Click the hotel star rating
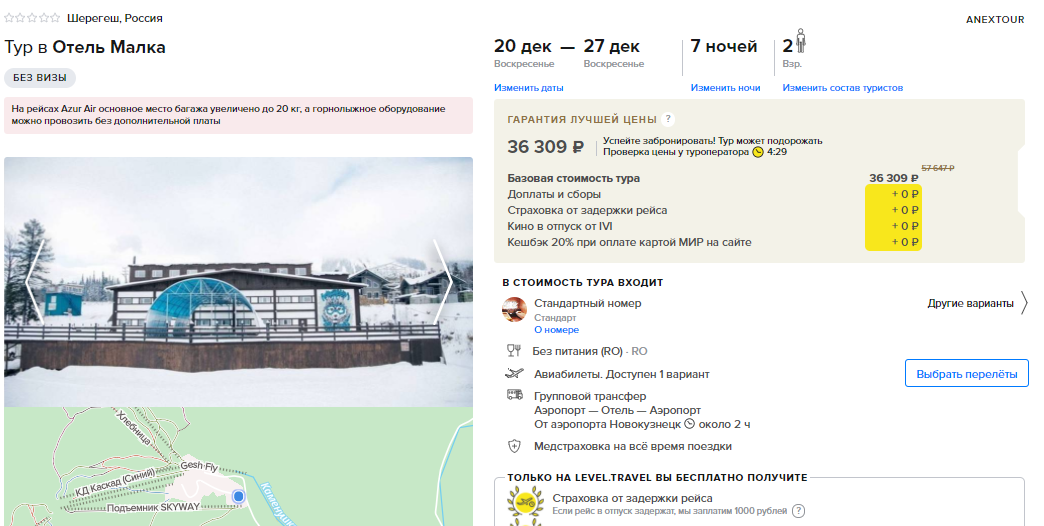1044x526 pixels. 32,18
